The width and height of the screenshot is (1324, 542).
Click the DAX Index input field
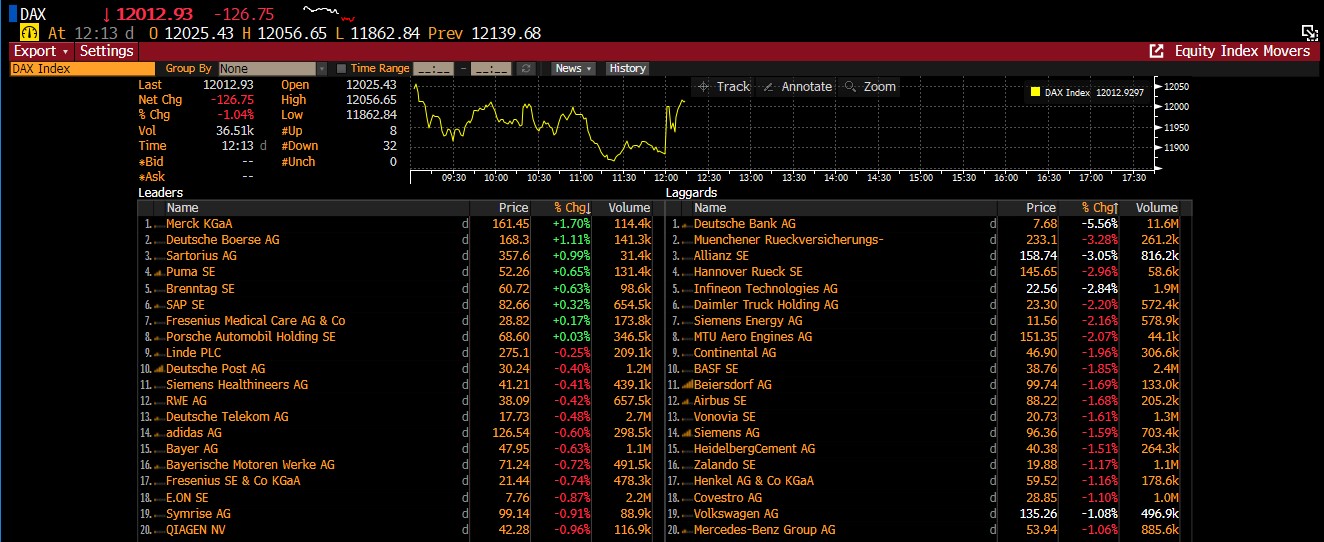pyautogui.click(x=82, y=69)
